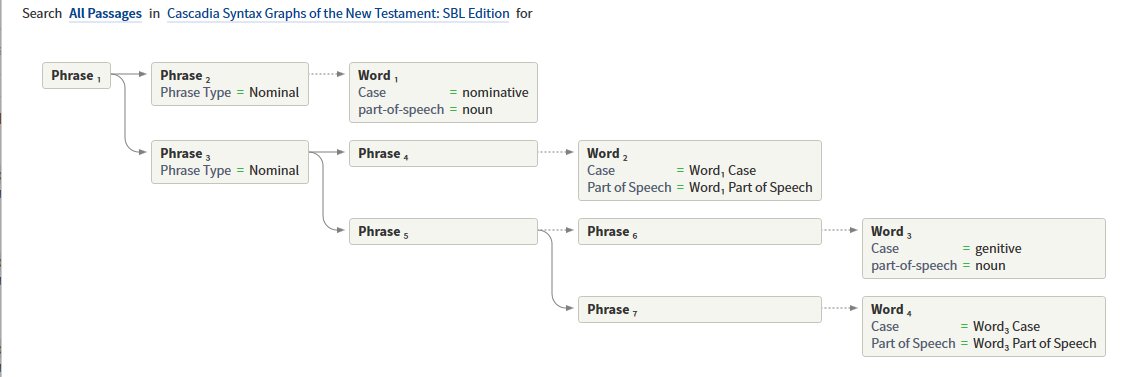This screenshot has height=377, width=1140.
Task: Click the Word 4 box
Action: click(984, 326)
